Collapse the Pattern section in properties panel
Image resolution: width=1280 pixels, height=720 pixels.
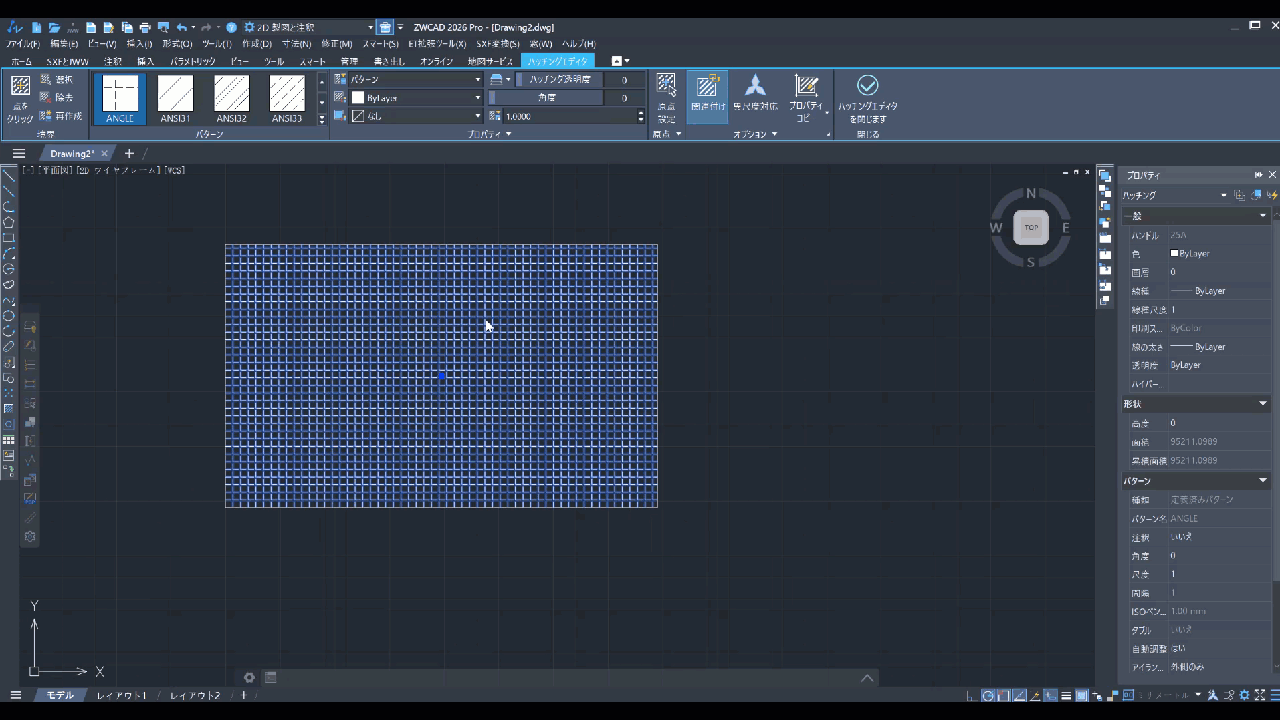[1262, 481]
